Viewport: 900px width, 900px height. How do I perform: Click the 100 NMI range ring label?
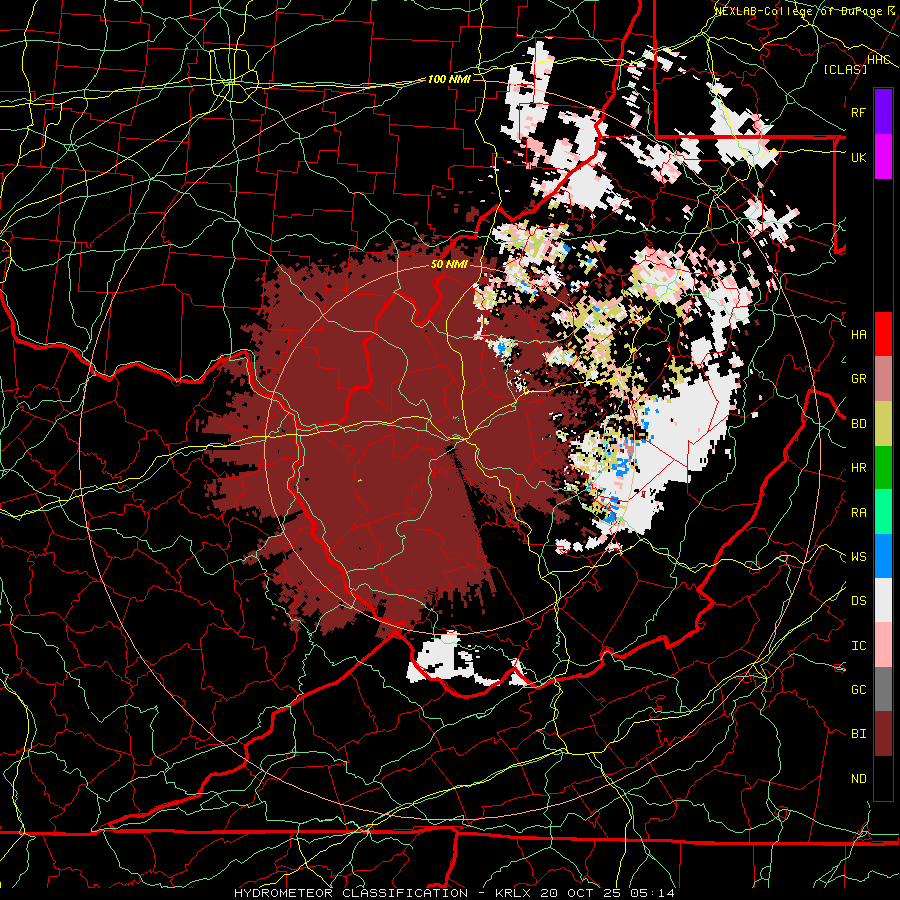click(449, 79)
